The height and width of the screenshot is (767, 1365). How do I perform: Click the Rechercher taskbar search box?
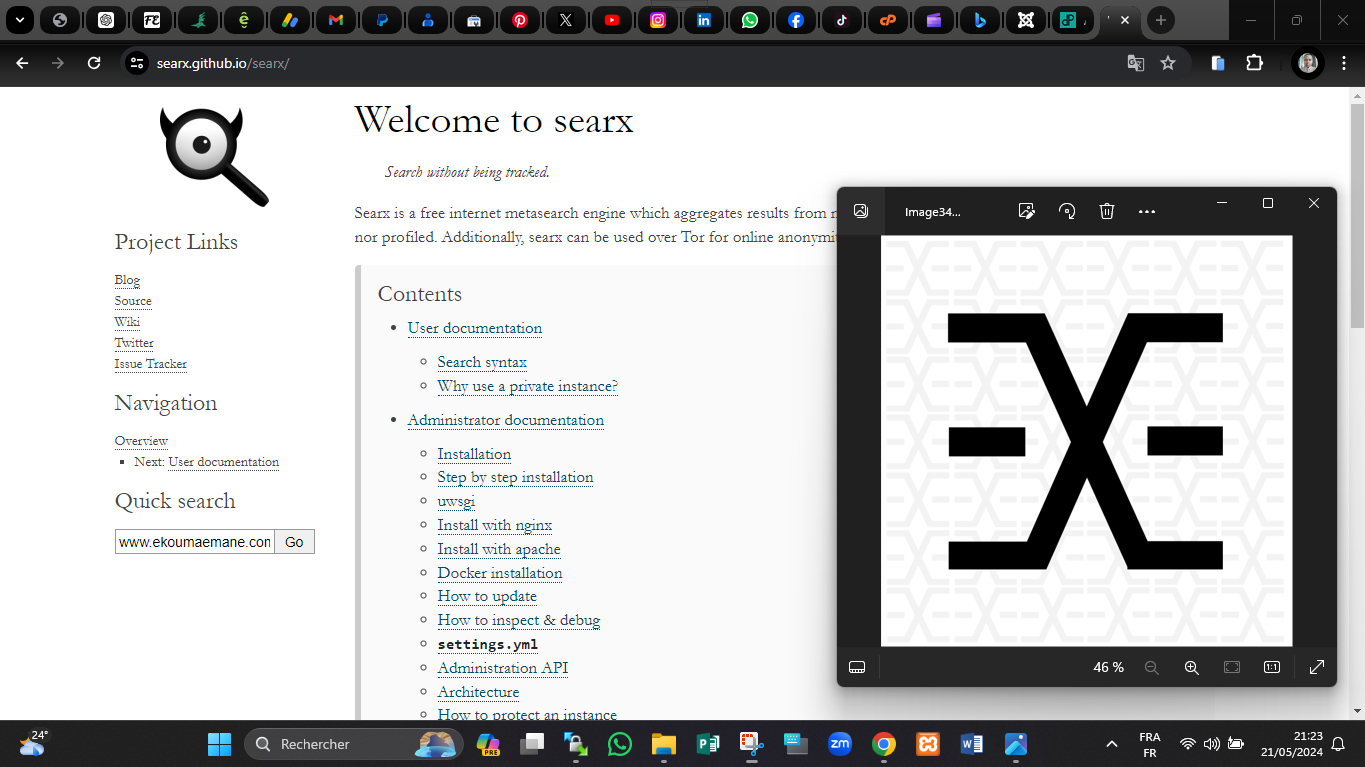pyautogui.click(x=353, y=744)
